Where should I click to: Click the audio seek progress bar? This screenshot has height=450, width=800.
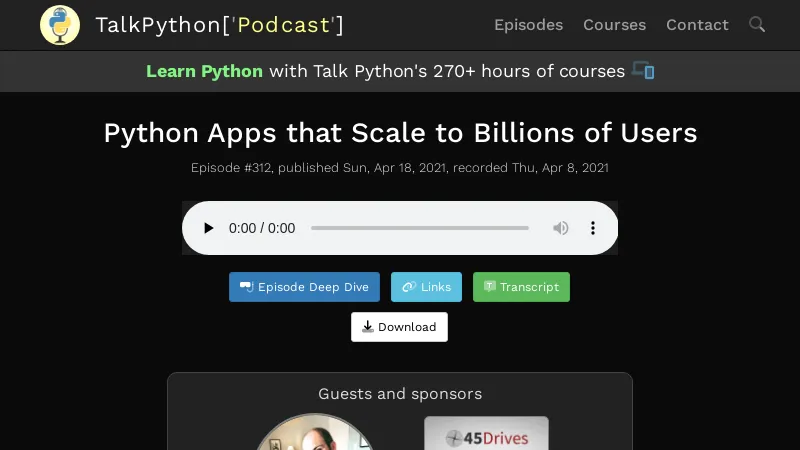click(420, 228)
